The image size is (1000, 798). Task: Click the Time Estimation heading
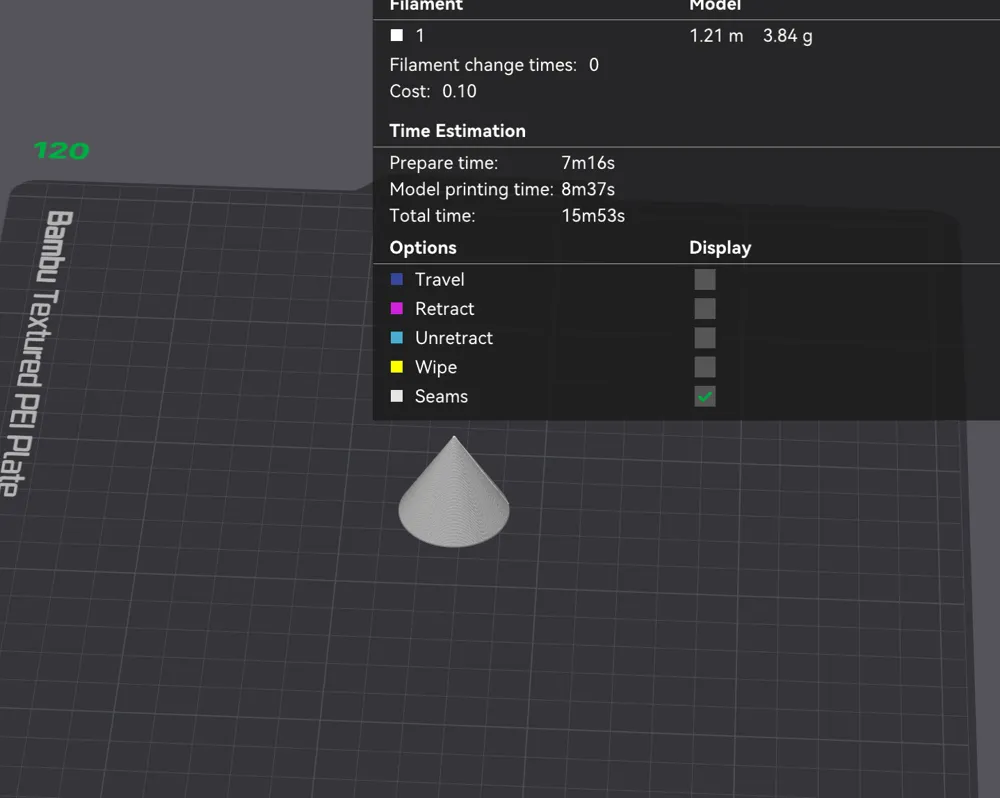click(x=457, y=131)
